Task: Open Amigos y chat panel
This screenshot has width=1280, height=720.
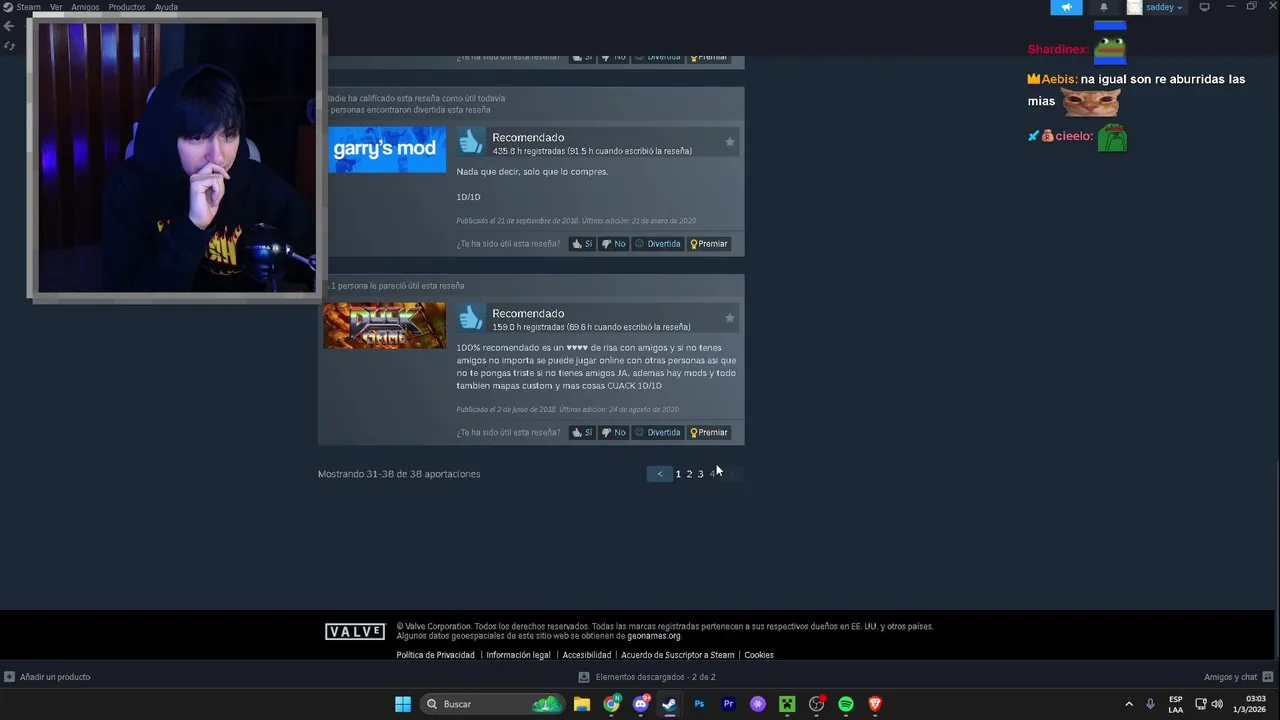Action: tap(1238, 677)
